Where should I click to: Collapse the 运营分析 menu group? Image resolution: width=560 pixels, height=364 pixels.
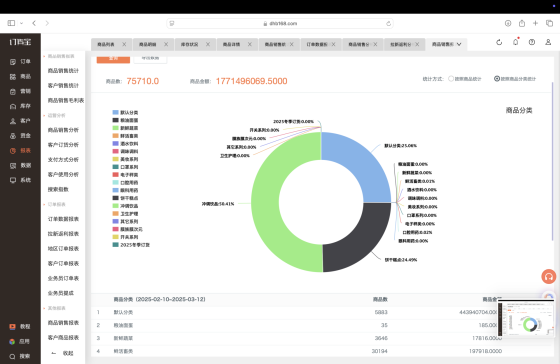(54, 115)
